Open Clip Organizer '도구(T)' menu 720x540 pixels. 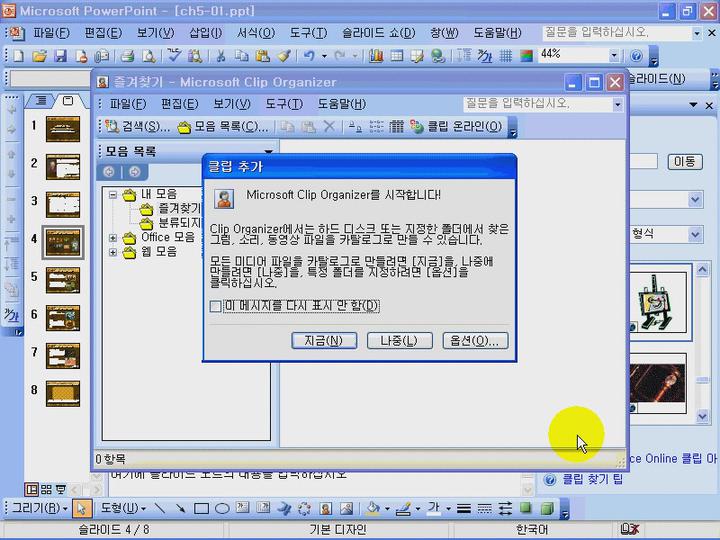click(x=284, y=104)
